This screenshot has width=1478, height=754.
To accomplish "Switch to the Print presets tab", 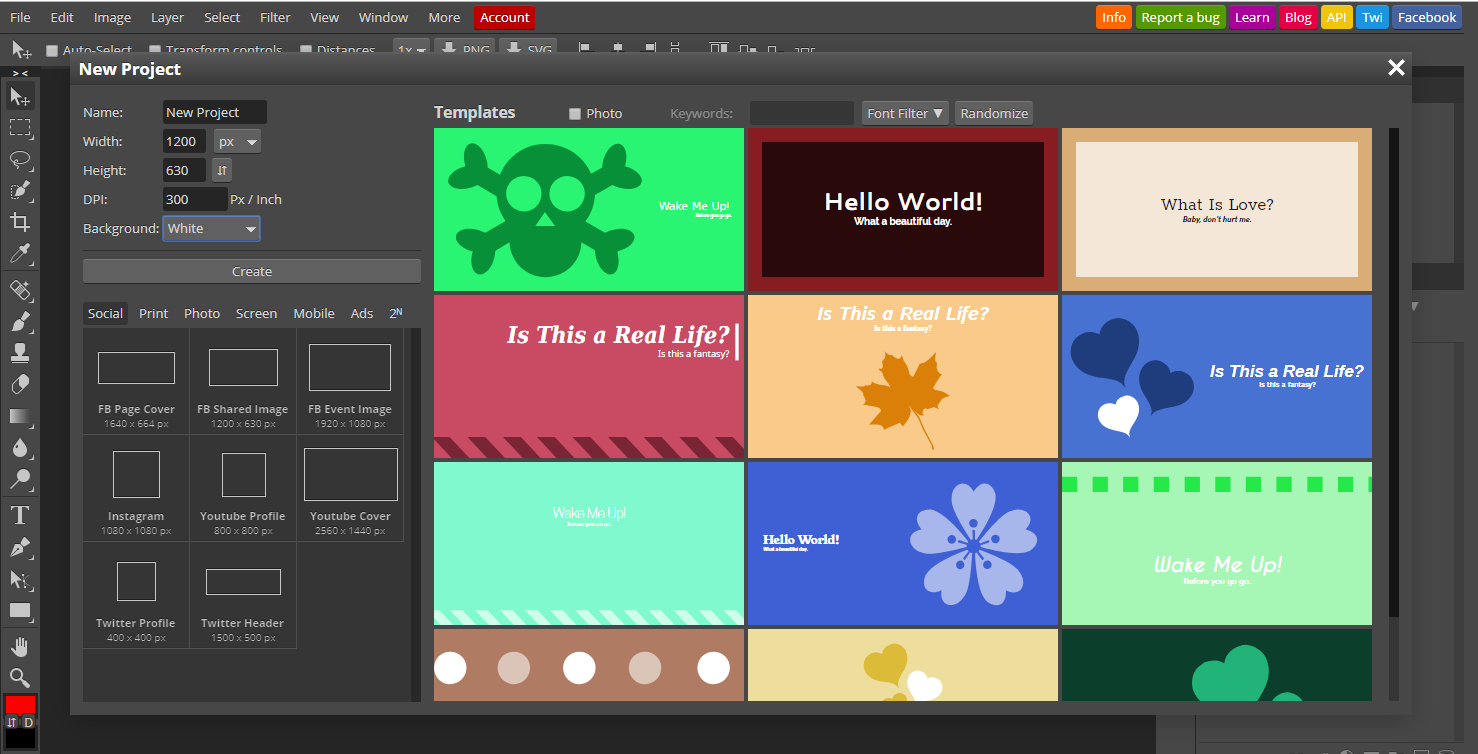I will (153, 313).
